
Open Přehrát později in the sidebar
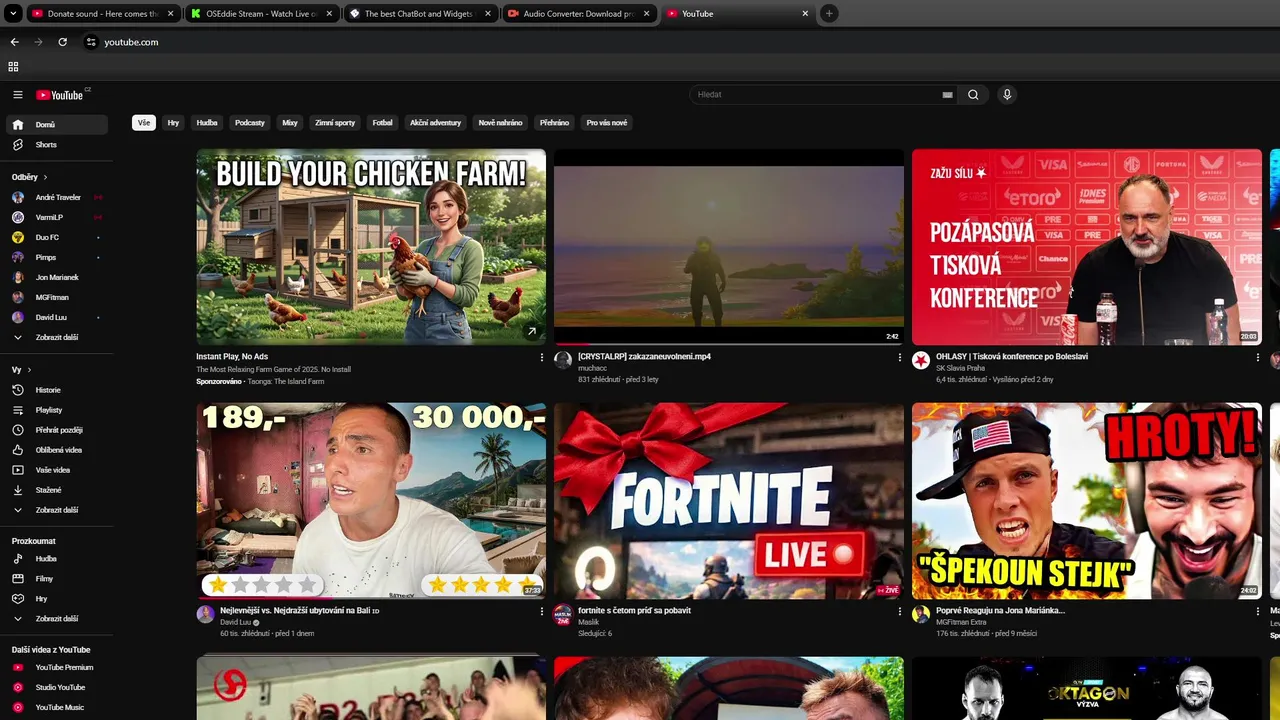pyautogui.click(x=57, y=430)
